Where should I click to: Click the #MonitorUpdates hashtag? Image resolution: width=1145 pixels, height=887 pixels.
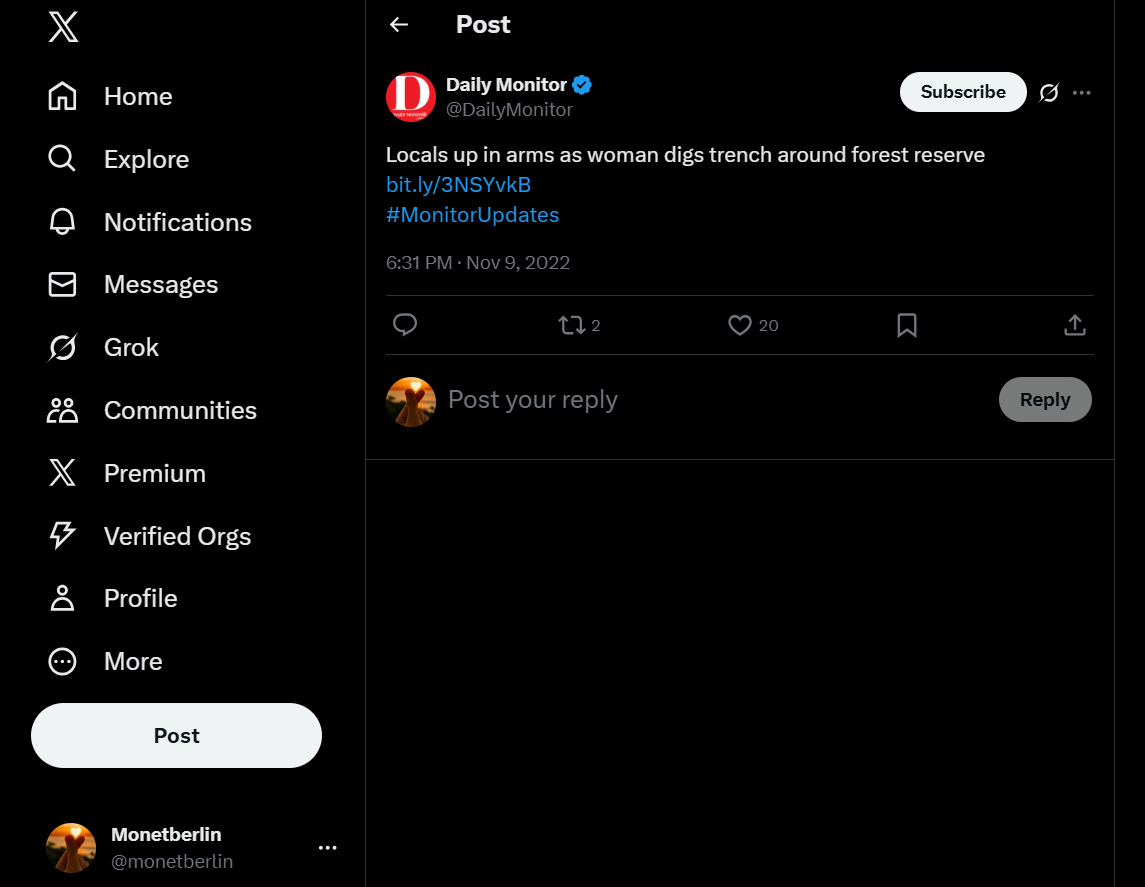tap(472, 215)
